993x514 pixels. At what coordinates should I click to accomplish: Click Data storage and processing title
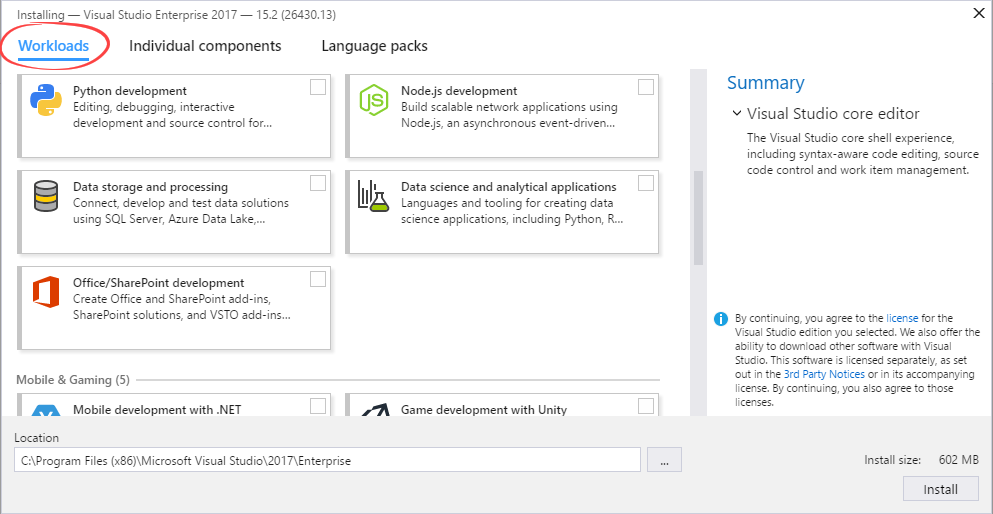point(151,187)
